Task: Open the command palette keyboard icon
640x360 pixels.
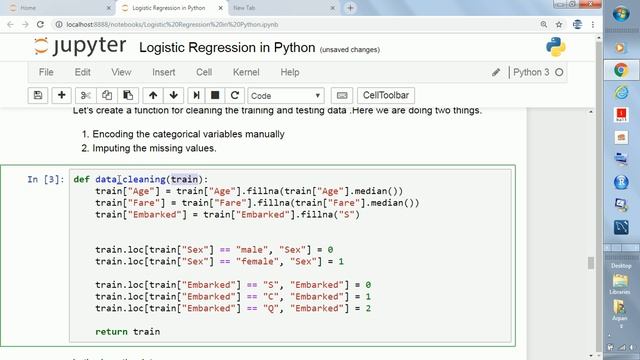Action: [x=342, y=96]
